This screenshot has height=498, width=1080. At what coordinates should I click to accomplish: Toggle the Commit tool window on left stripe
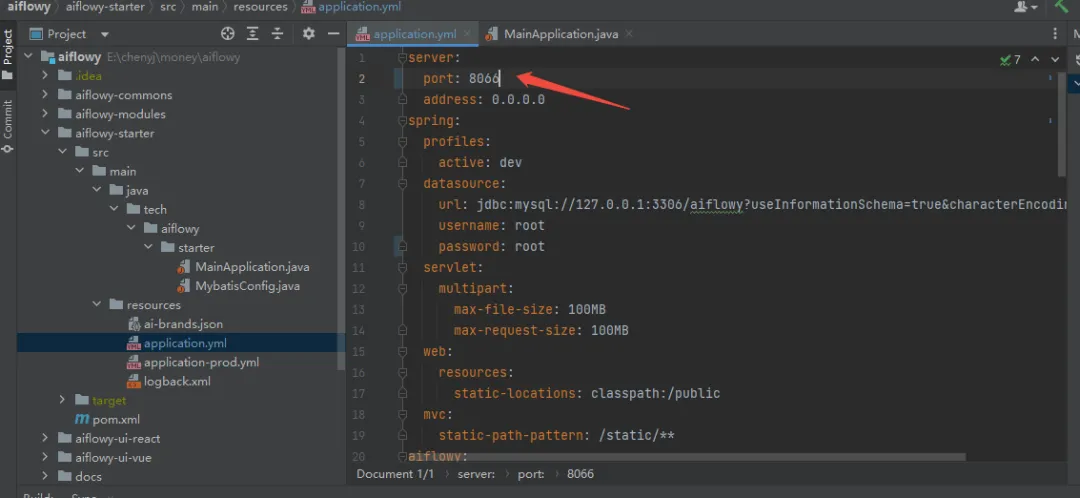point(8,126)
